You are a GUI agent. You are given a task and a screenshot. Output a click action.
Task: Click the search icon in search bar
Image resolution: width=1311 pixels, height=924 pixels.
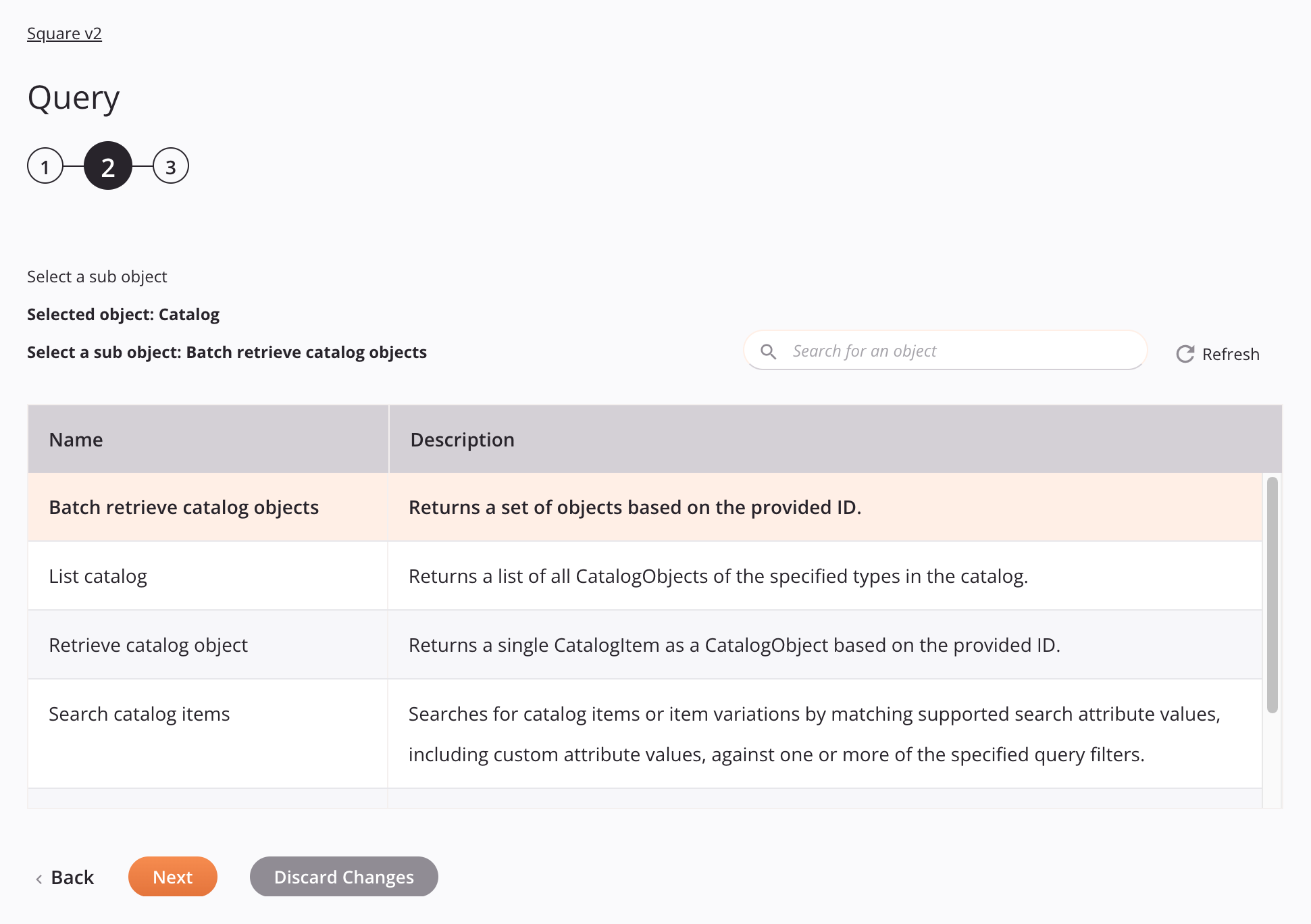[769, 351]
